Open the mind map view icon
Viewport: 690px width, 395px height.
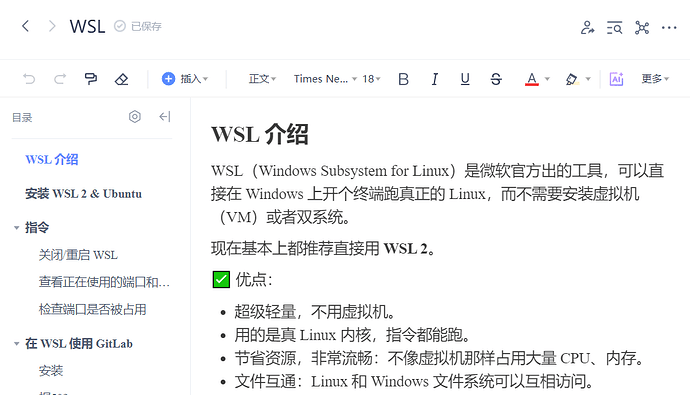pyautogui.click(x=642, y=27)
